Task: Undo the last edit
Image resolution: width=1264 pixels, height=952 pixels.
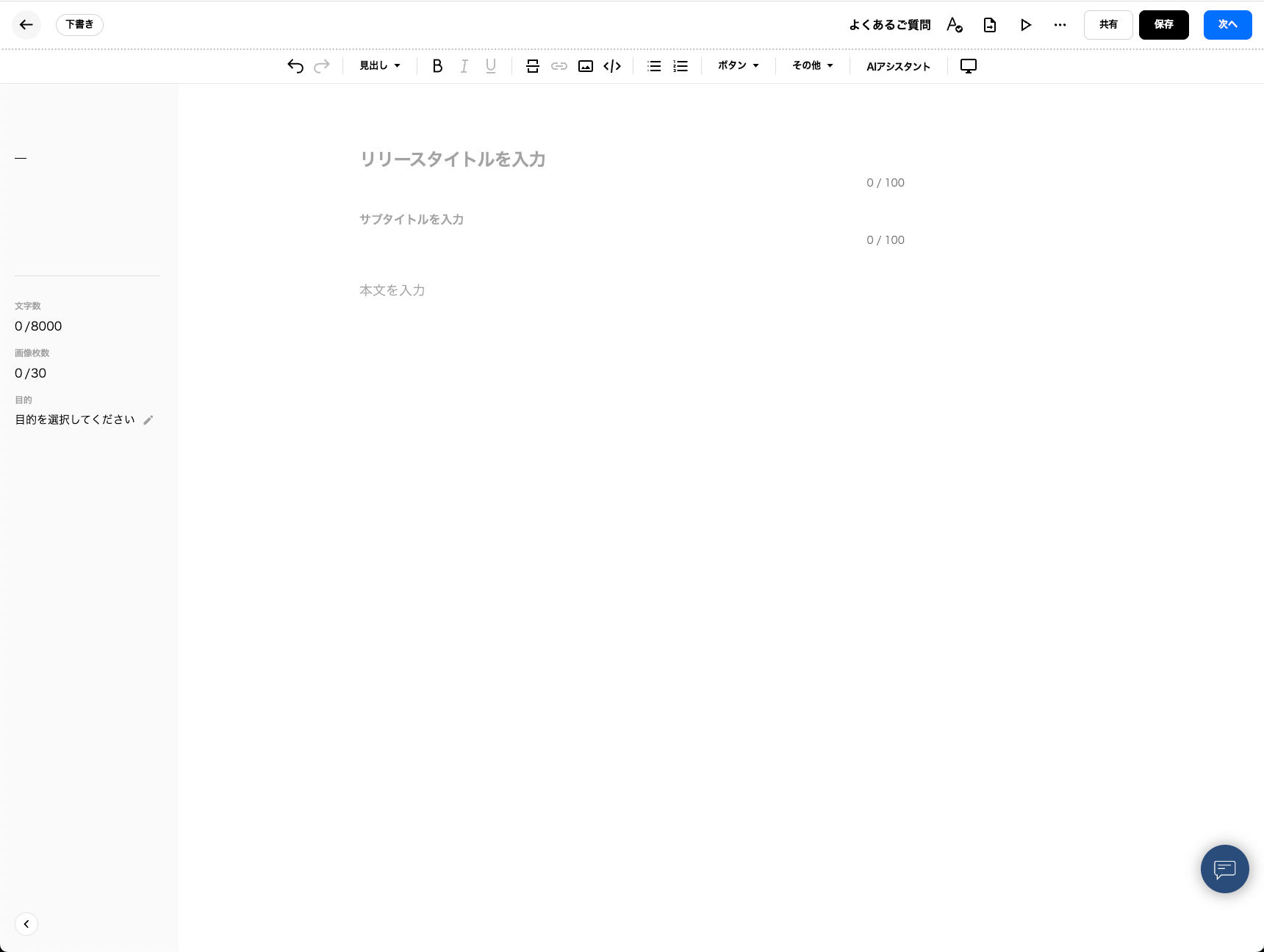Action: (x=295, y=66)
